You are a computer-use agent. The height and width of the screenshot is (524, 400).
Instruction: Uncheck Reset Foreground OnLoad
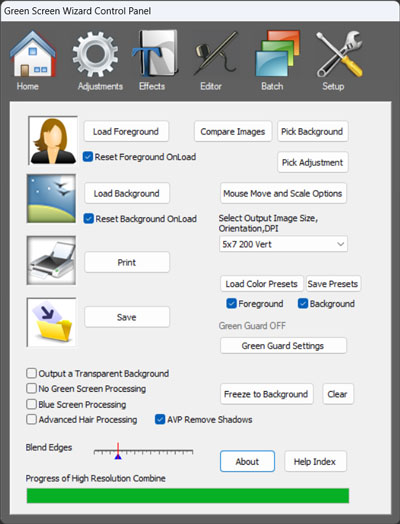pos(88,157)
